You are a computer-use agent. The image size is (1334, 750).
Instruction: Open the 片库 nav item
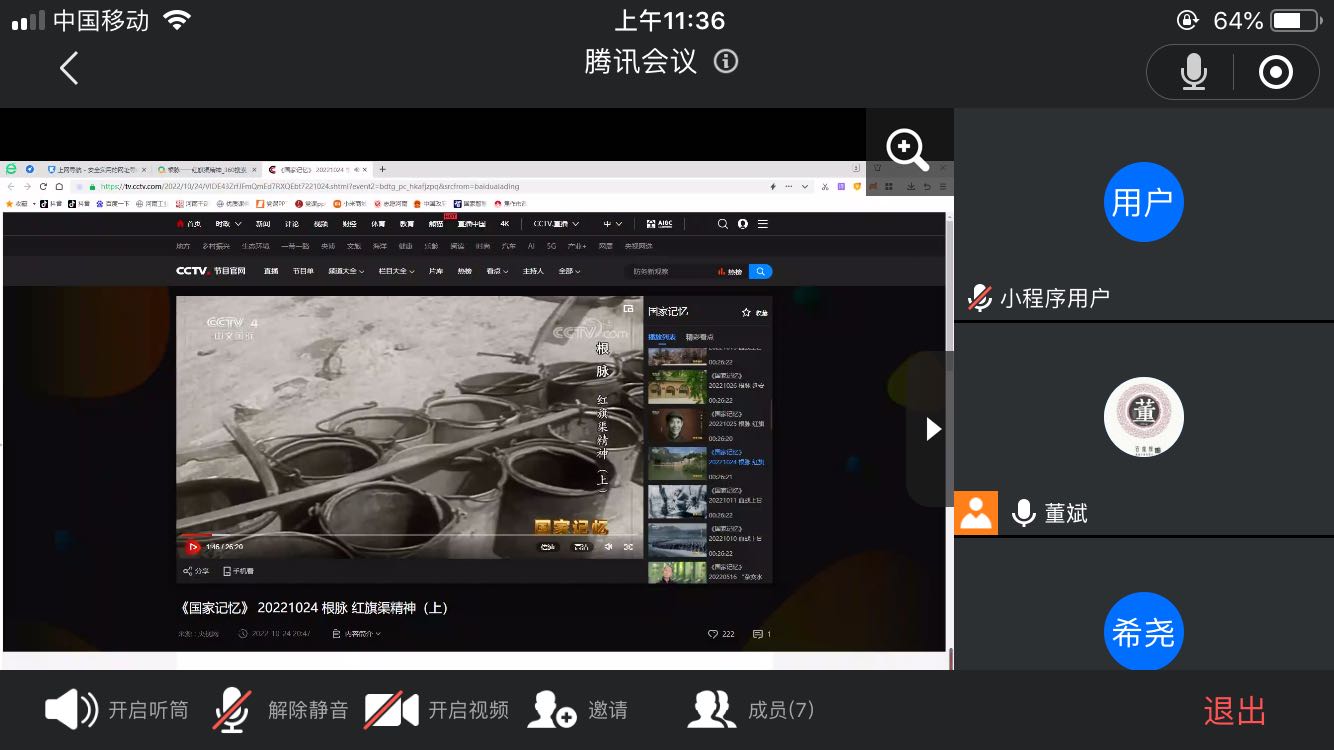436,271
